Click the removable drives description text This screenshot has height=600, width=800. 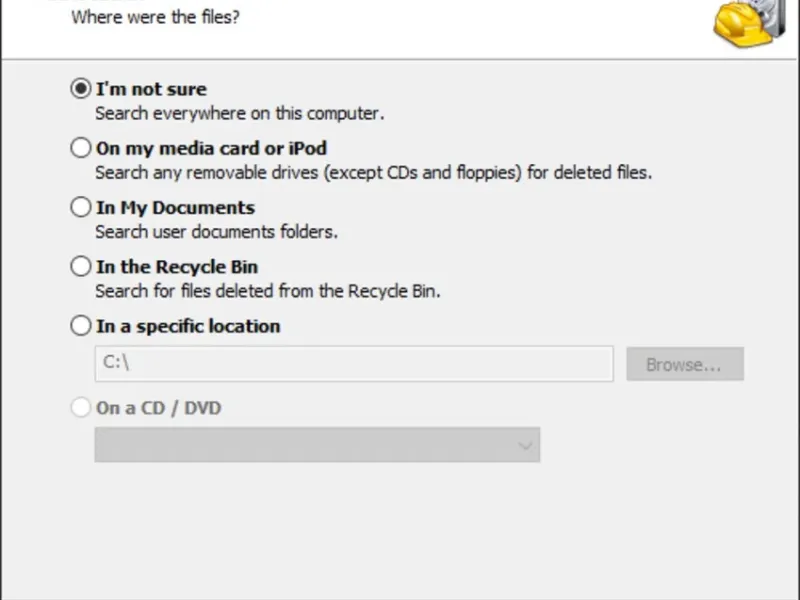pos(373,172)
